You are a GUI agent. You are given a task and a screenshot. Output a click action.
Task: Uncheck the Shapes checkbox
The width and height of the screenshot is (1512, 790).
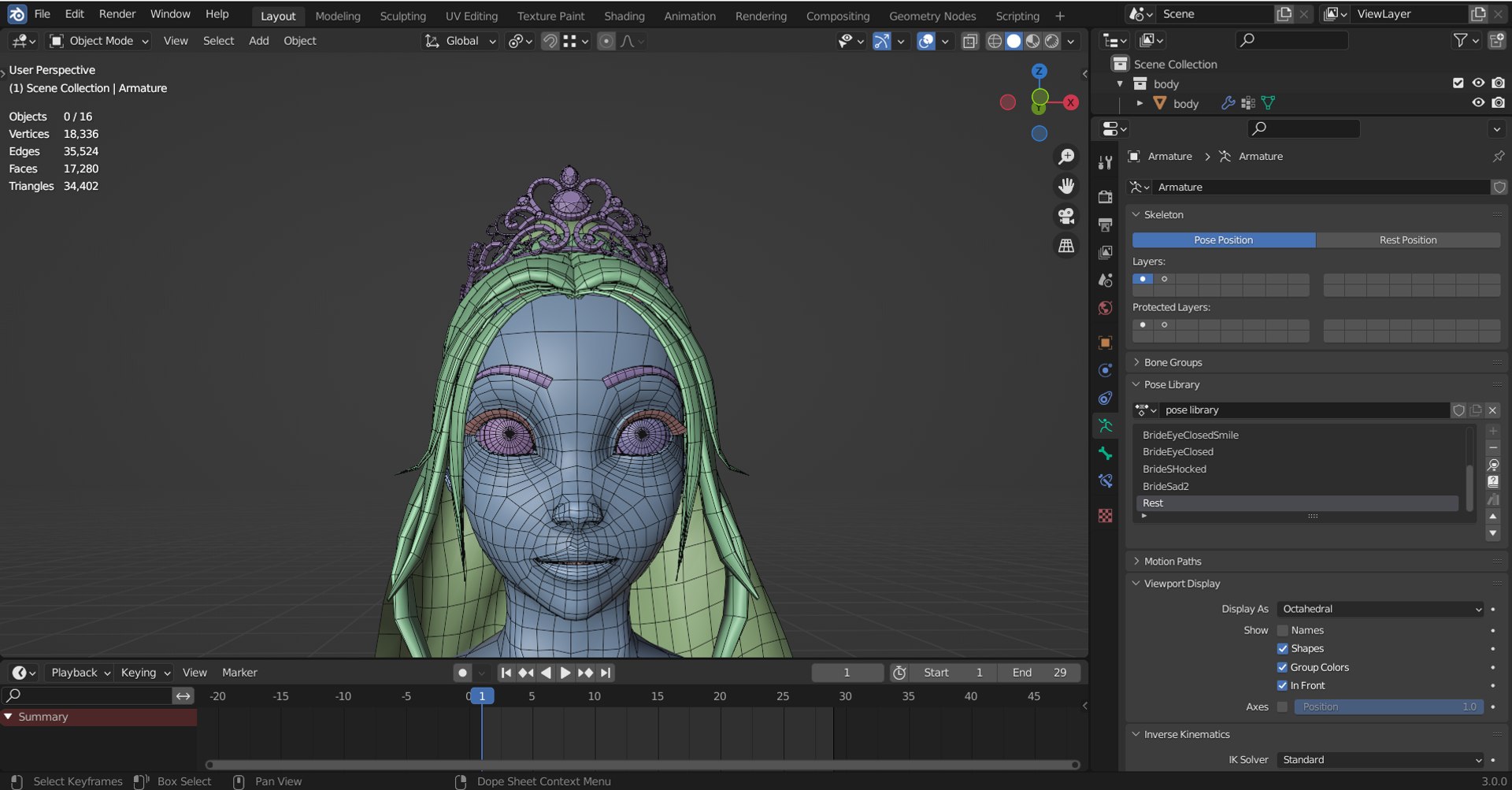click(x=1282, y=648)
